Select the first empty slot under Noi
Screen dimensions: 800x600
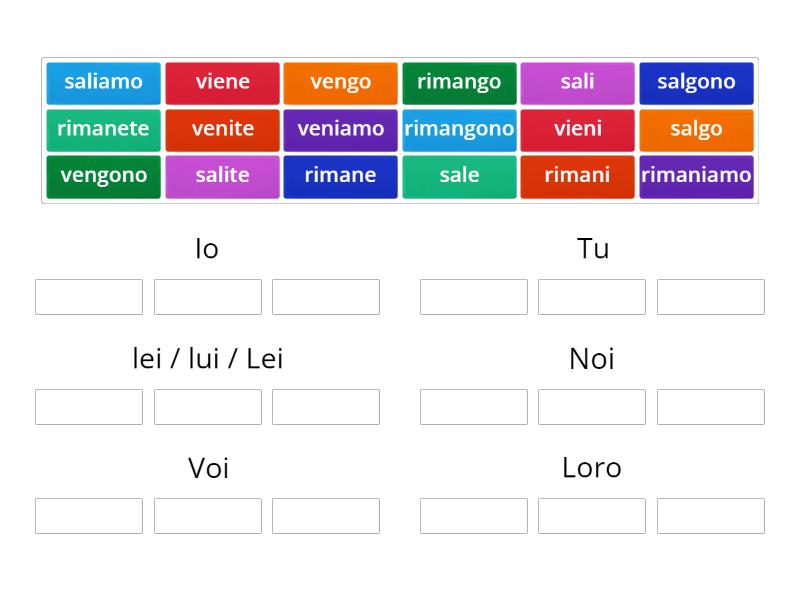point(474,407)
